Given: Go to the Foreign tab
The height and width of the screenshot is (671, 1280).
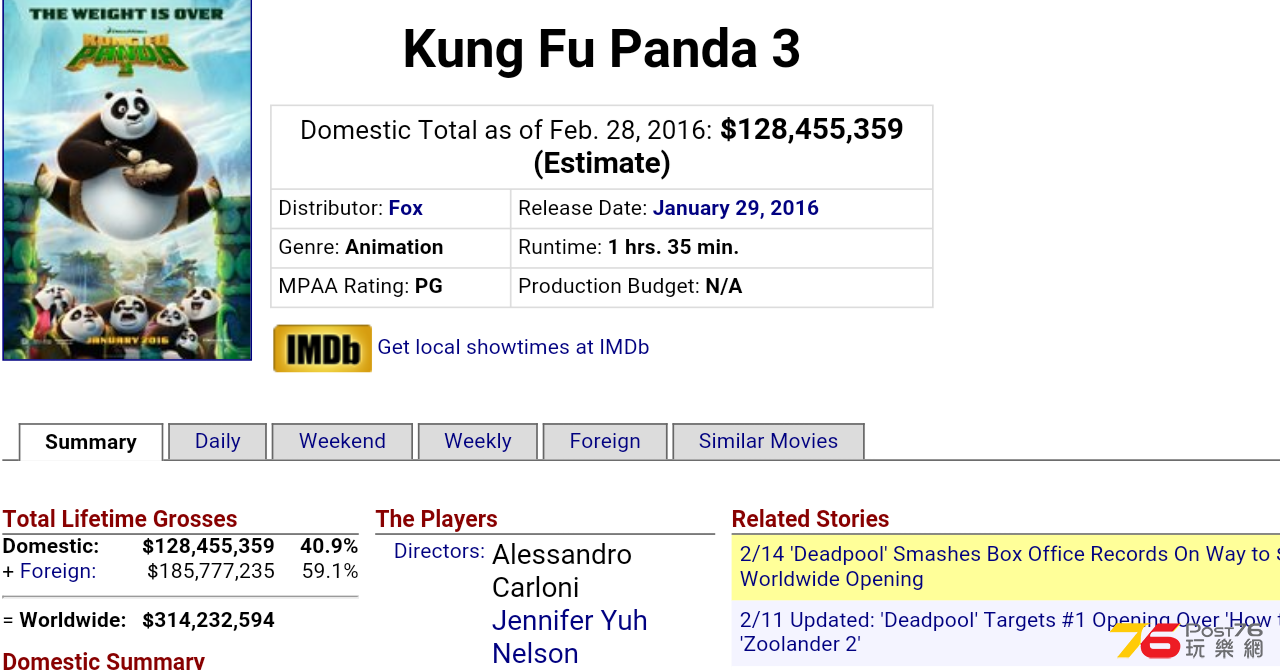Looking at the screenshot, I should click(x=605, y=441).
